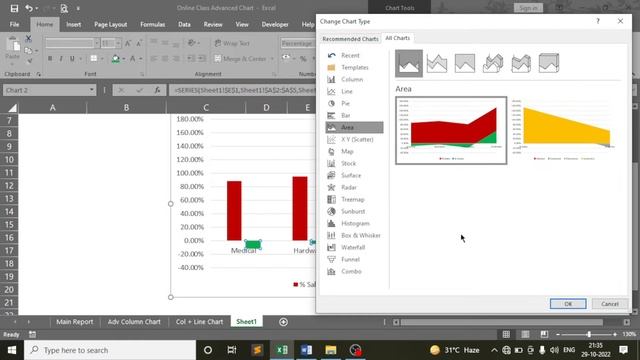Switch to the Main Report sheet
640x360 pixels.
75,322
